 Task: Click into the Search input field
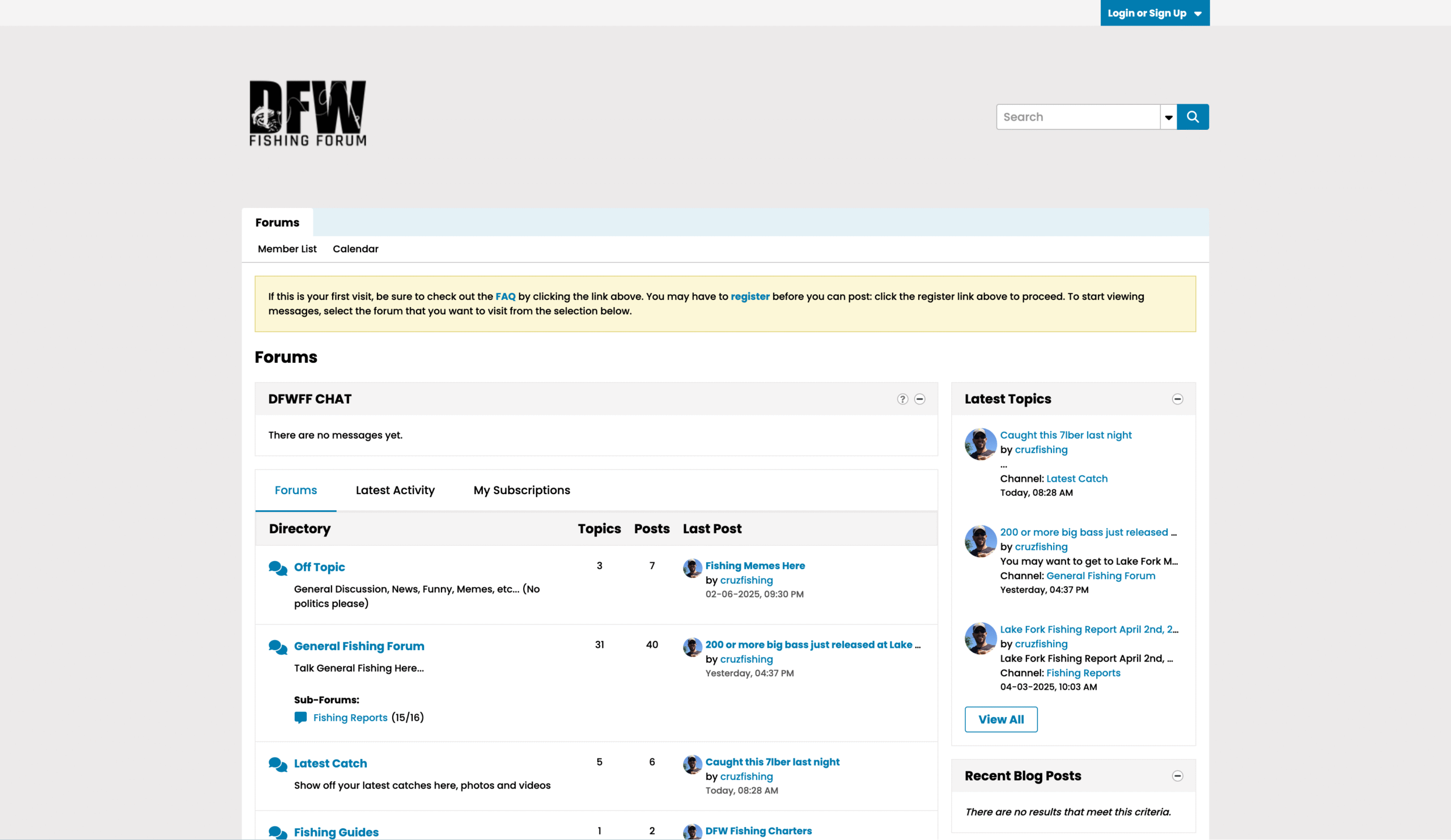pos(1078,117)
